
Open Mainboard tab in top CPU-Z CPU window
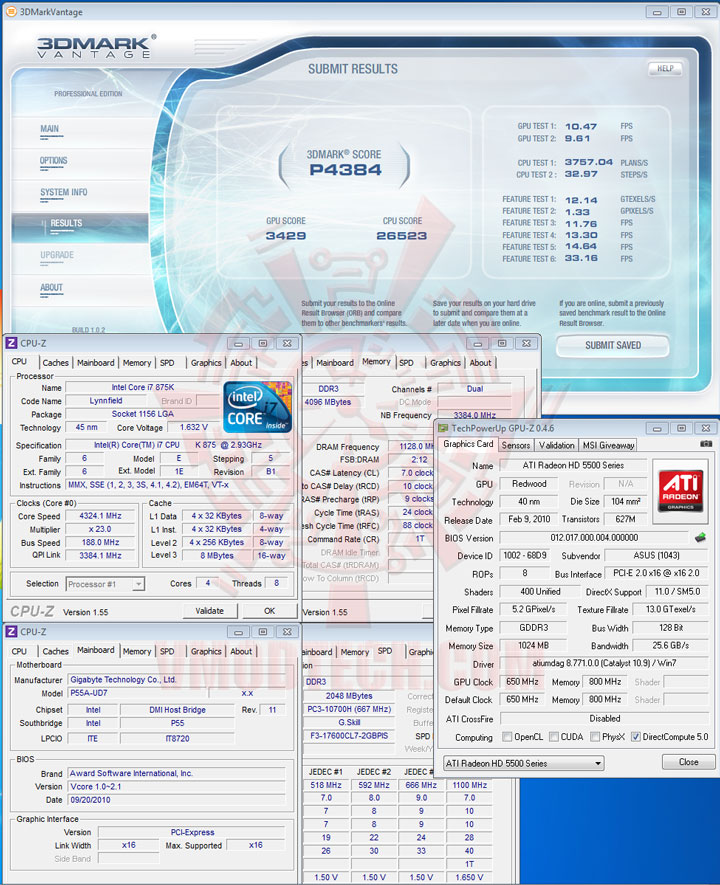click(x=95, y=363)
